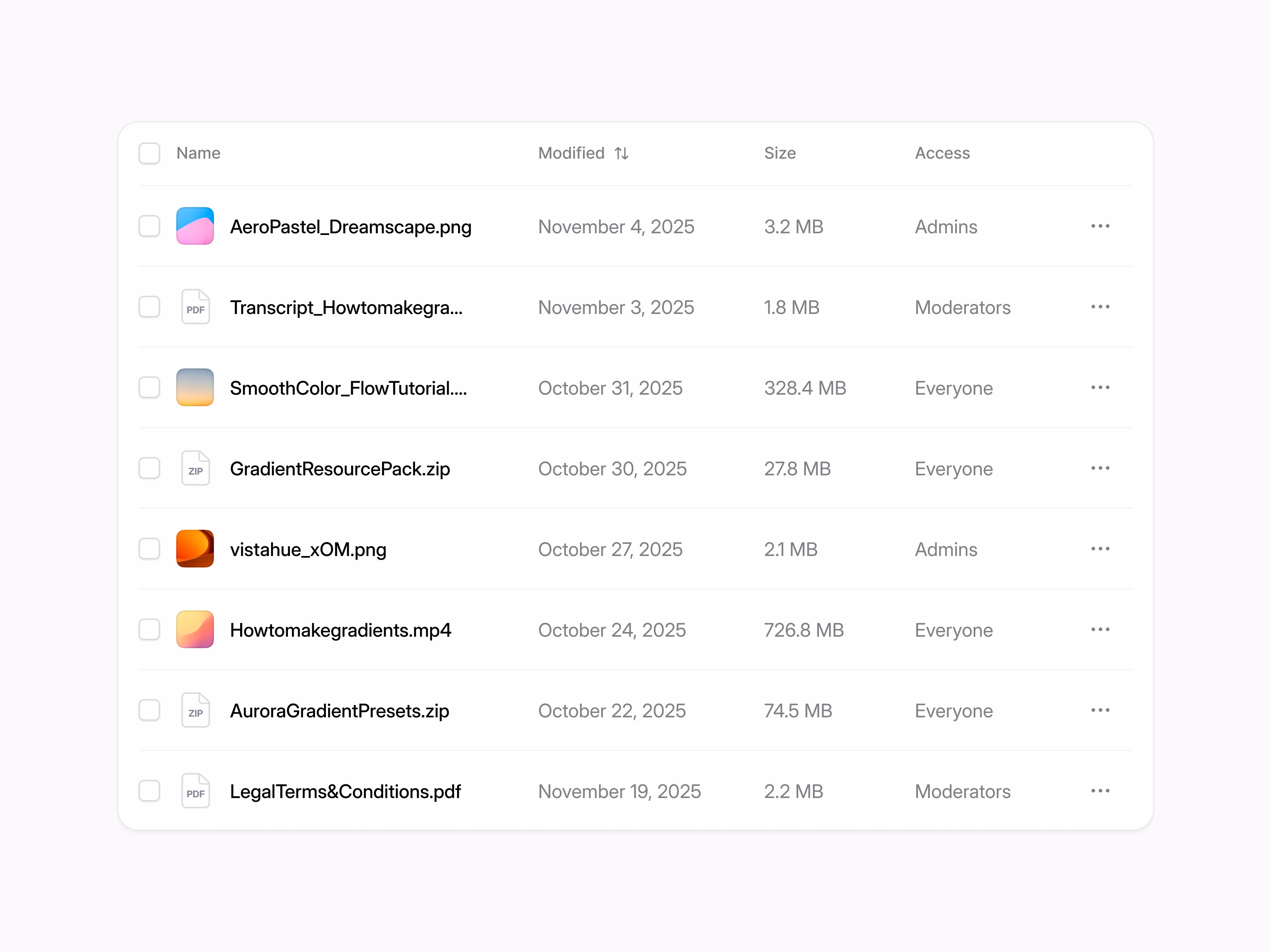Check the box for AeroPastel_Dreamscape.png
Image resolution: width=1270 pixels, height=952 pixels.
click(x=149, y=226)
